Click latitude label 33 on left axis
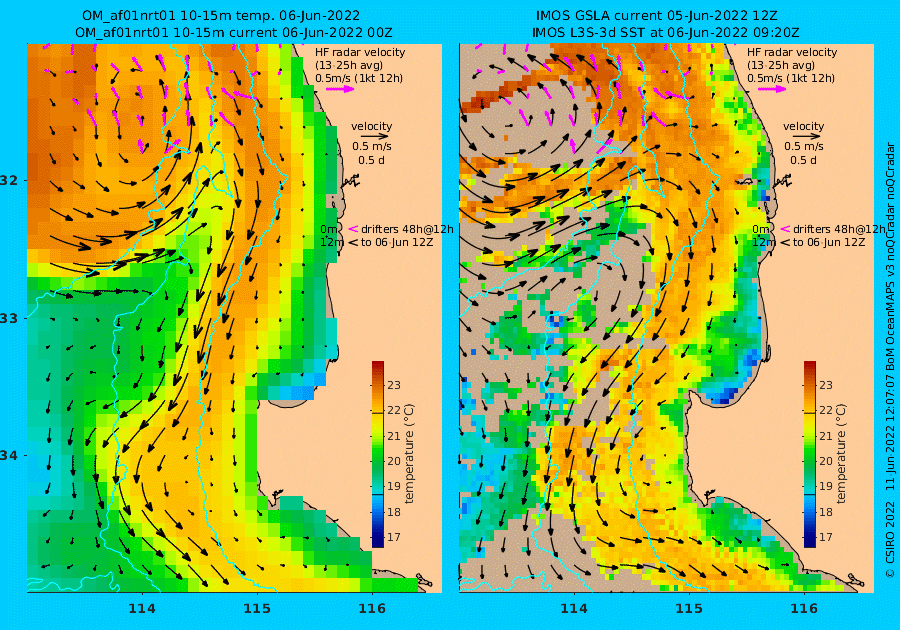 (10, 318)
